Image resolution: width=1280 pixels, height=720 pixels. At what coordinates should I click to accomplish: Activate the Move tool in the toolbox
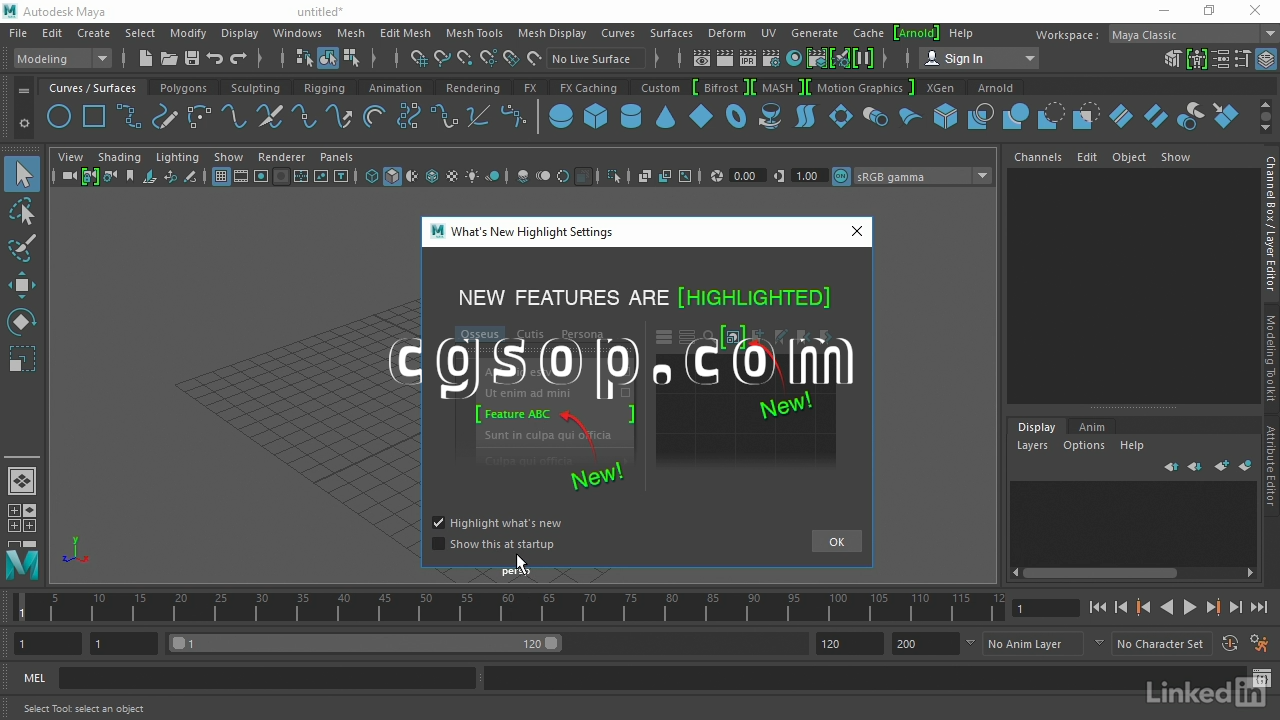point(22,285)
